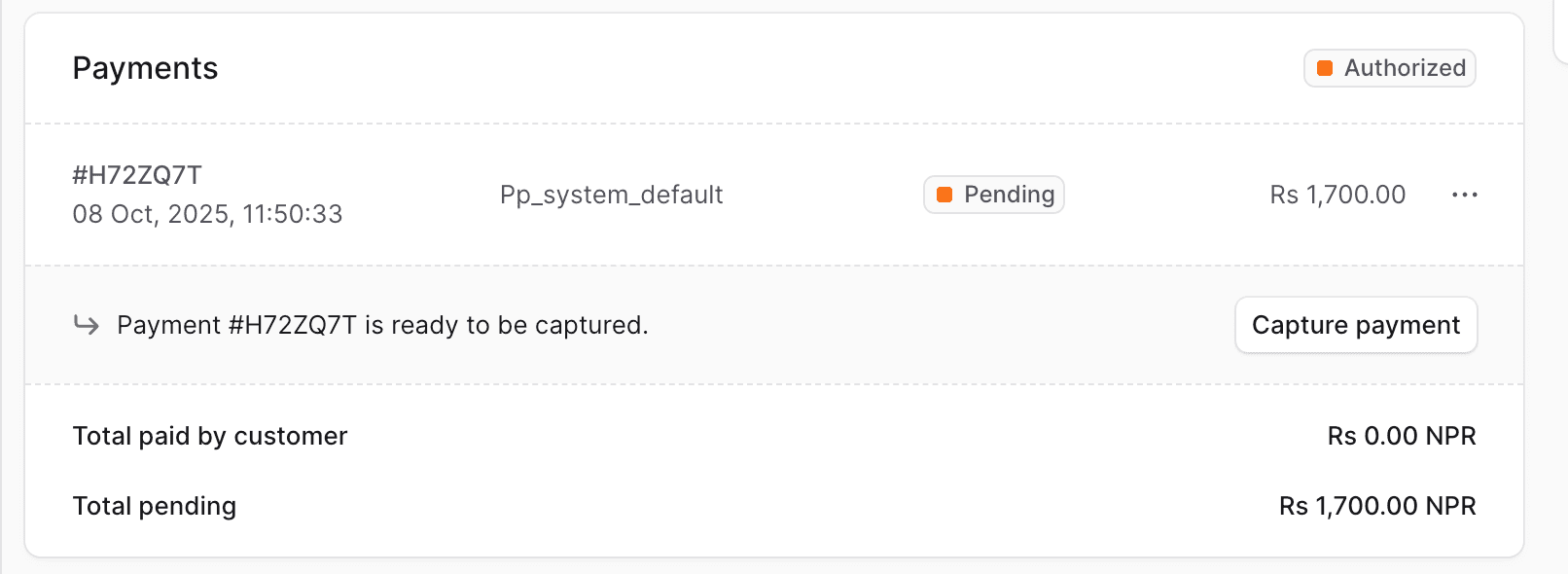Click the status indicator next to Payments heading
Screen dimensions: 1568x574
[x=1389, y=68]
